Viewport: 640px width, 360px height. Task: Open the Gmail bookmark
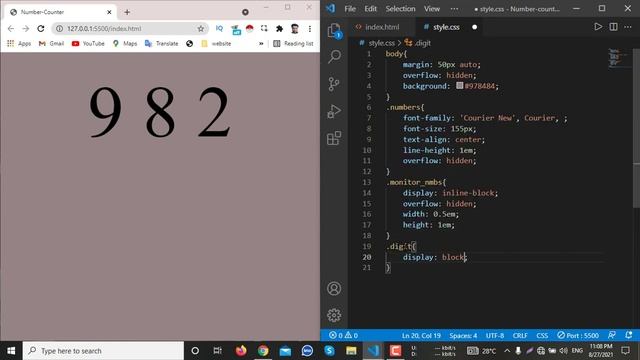51,43
